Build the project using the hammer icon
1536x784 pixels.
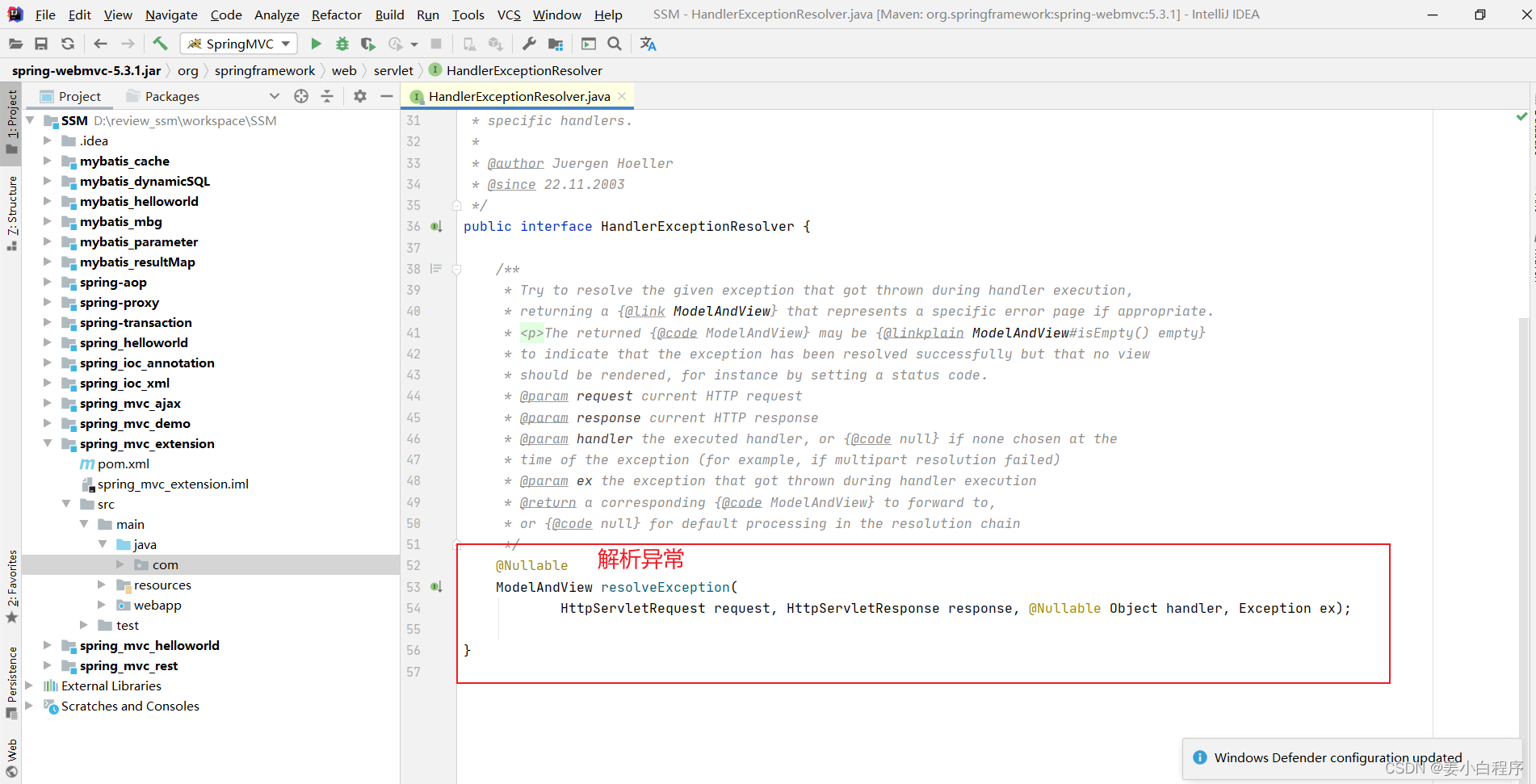(x=160, y=44)
